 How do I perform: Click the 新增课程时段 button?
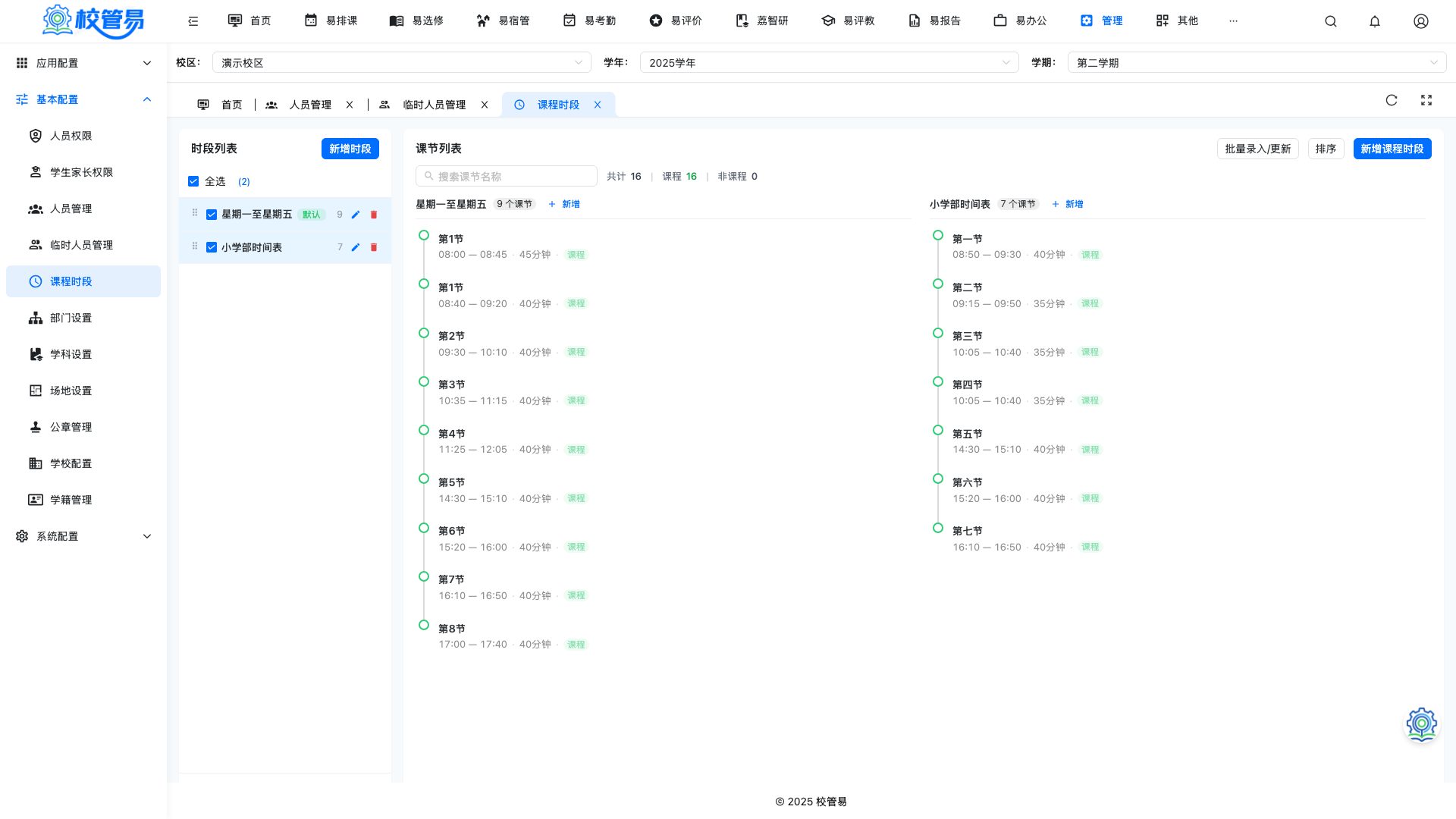1392,149
